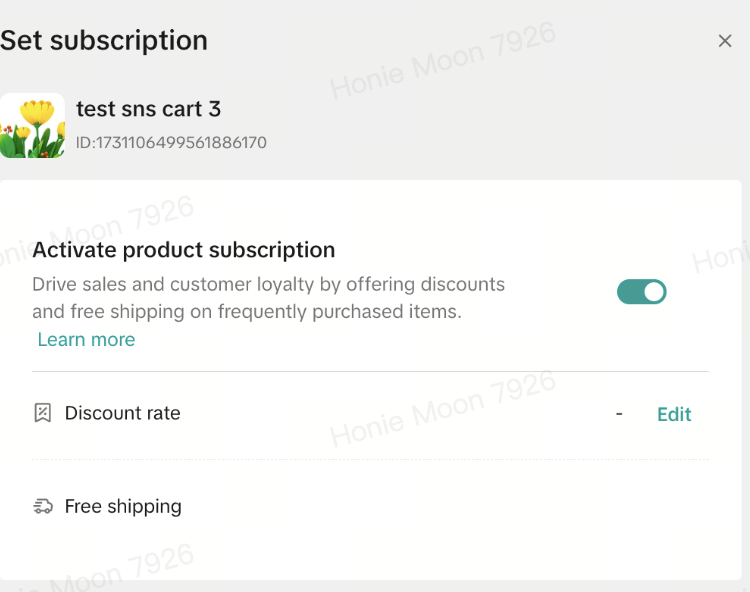Click the dash value beside Edit
This screenshot has width=750, height=592.
click(619, 413)
